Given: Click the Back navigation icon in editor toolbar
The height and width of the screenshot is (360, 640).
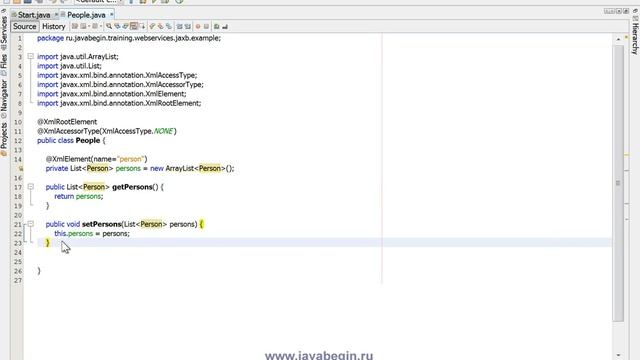Looking at the screenshot, I should pos(83,26).
